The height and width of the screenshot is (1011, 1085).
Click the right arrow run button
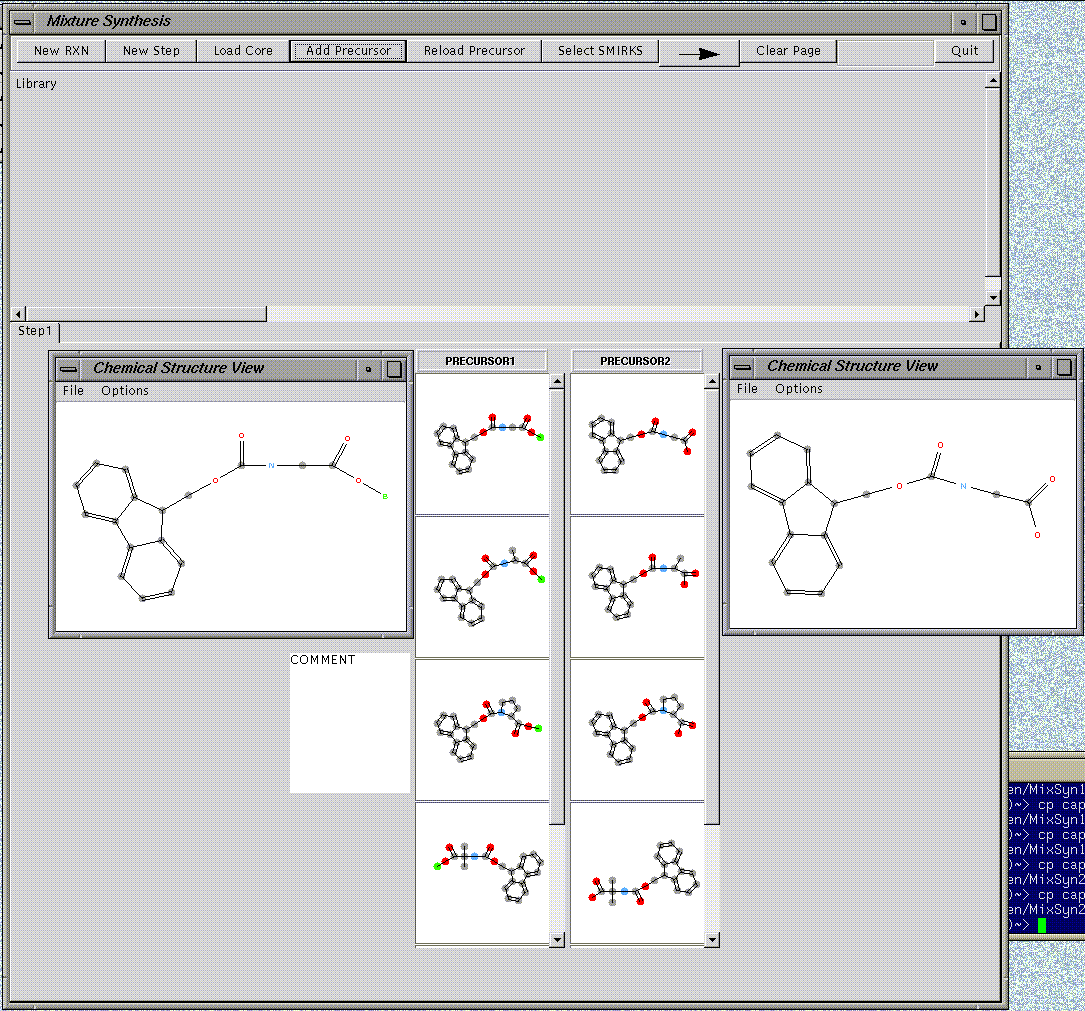click(x=699, y=53)
